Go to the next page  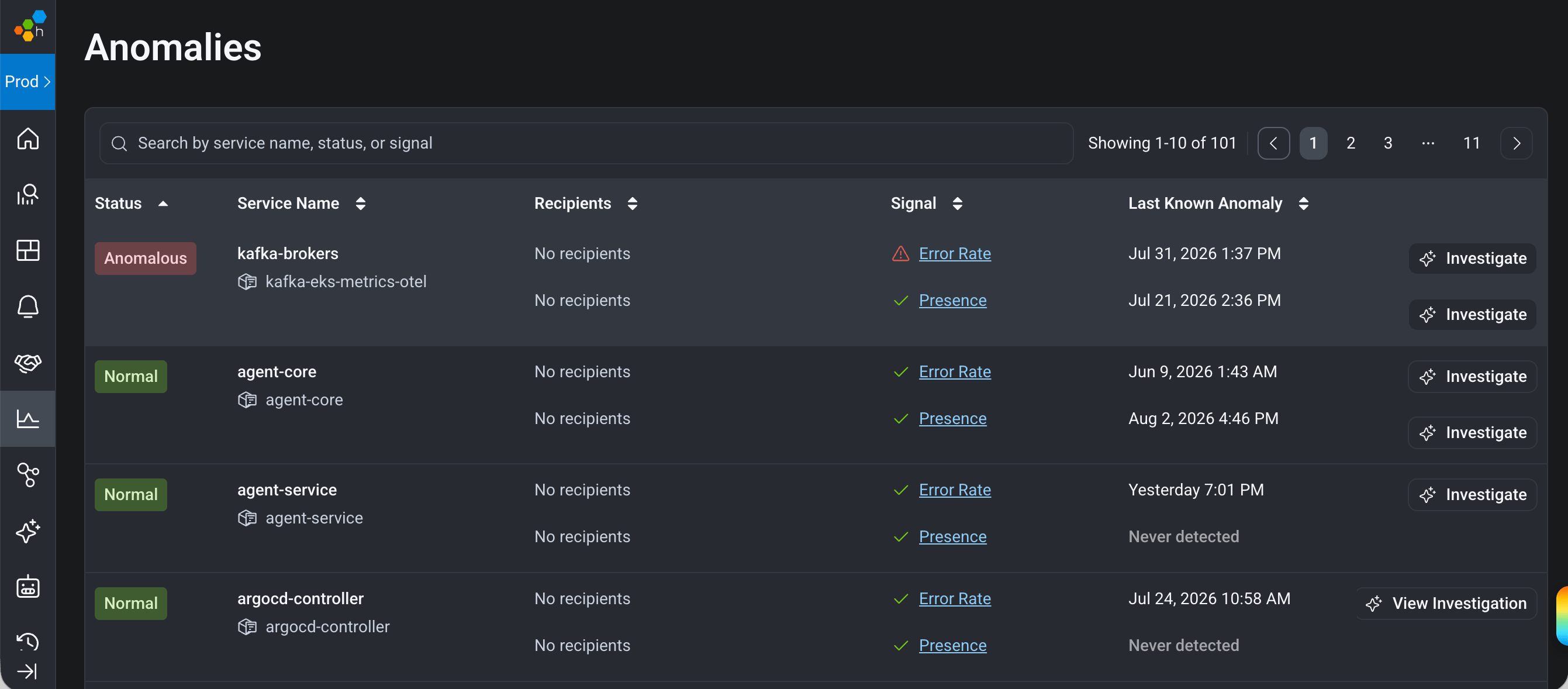click(1517, 143)
